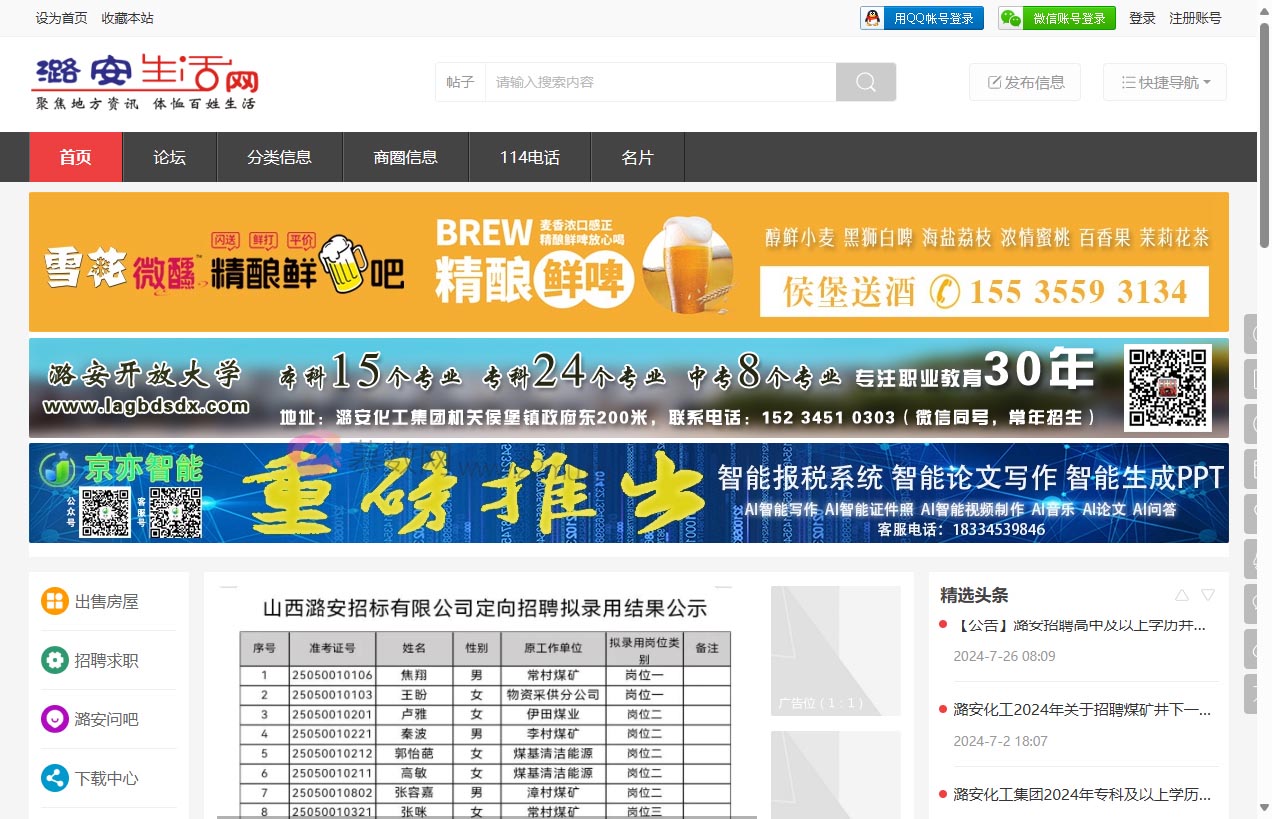
Task: Click the purple 潞安问吧 smiley icon
Action: [55, 719]
